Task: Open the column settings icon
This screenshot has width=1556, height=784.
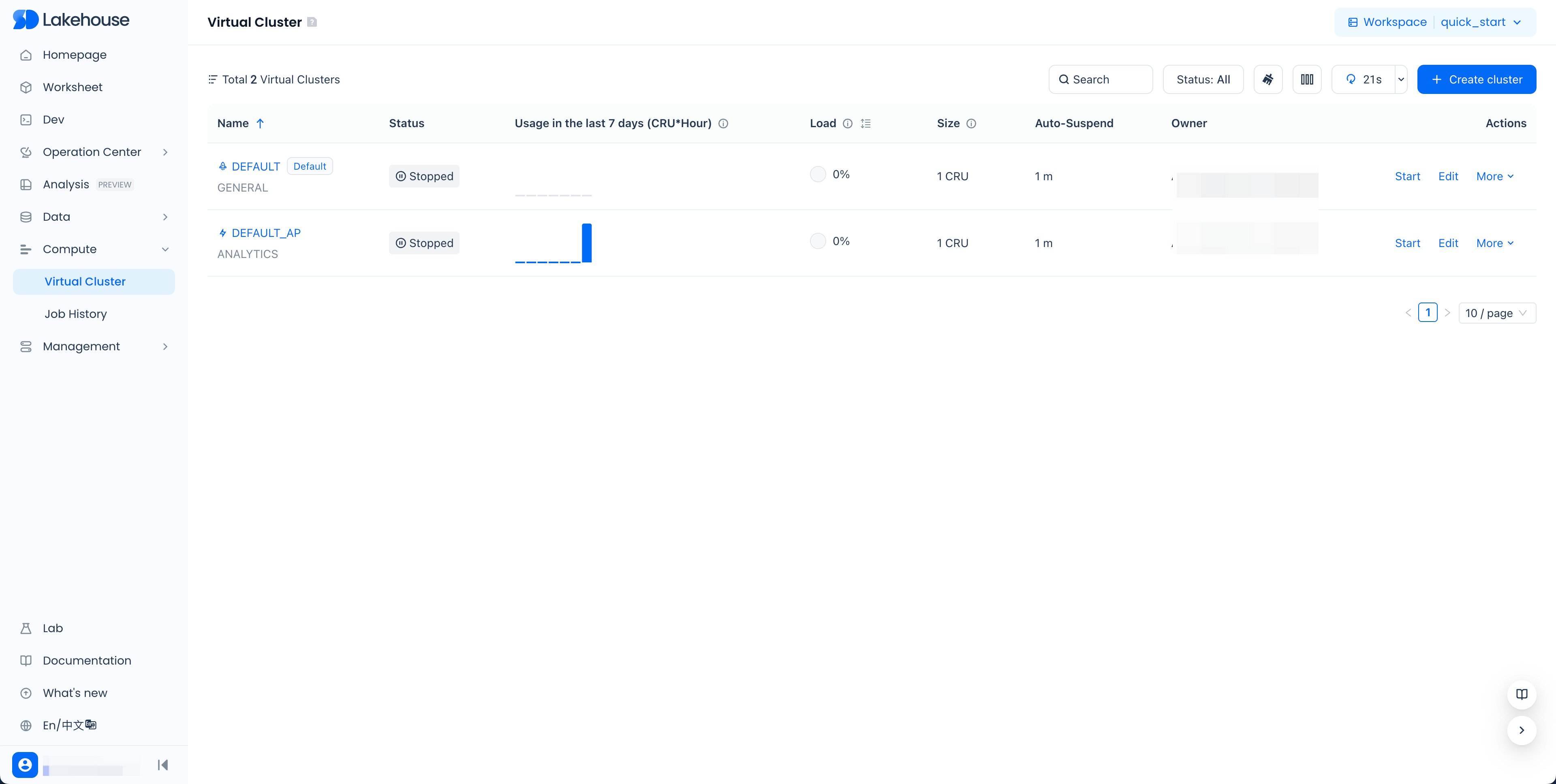Action: click(1306, 80)
